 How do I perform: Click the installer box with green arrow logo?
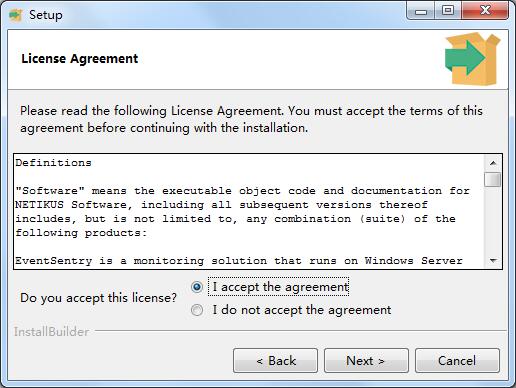472,59
